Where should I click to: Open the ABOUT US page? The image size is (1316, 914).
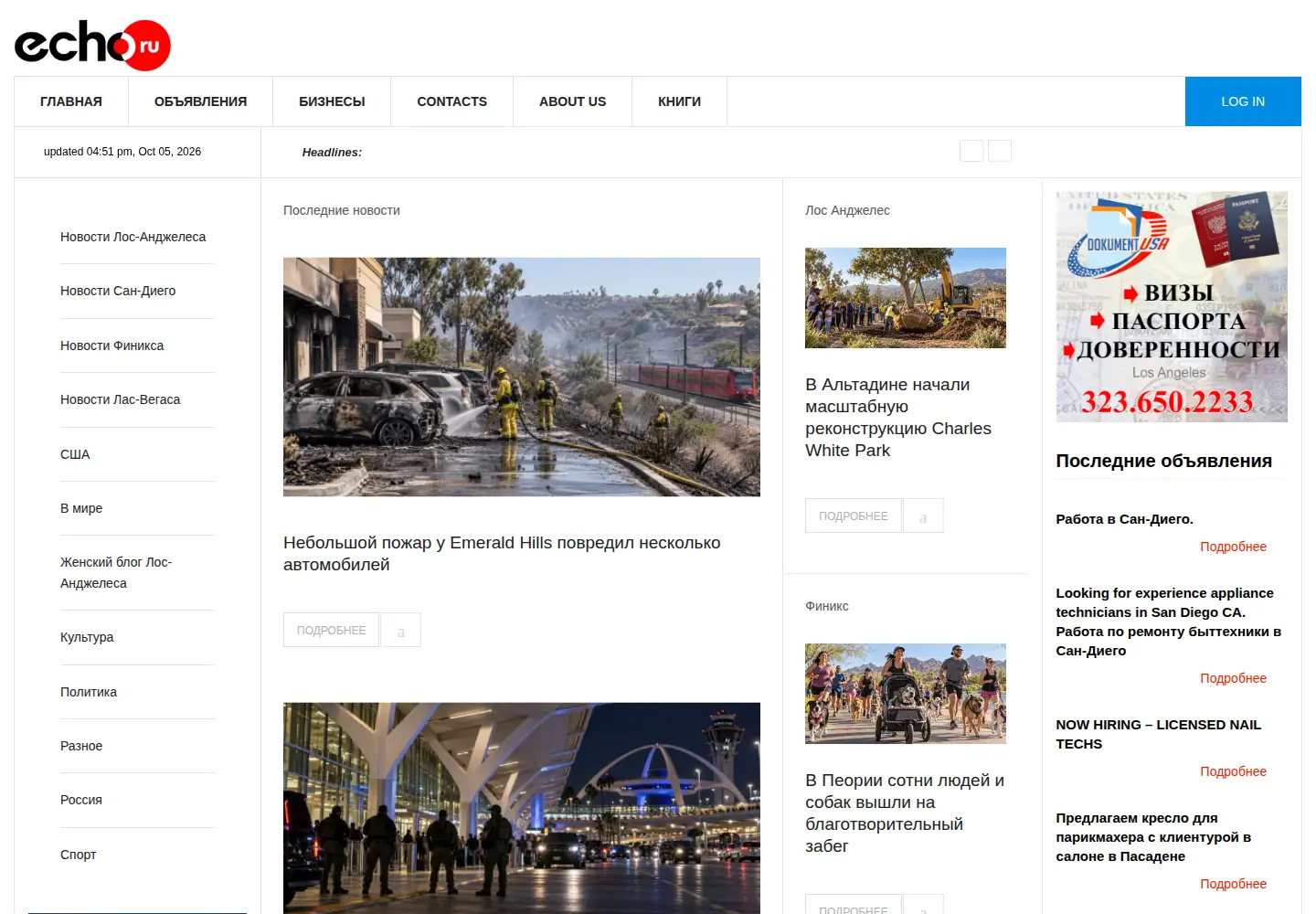coord(572,101)
